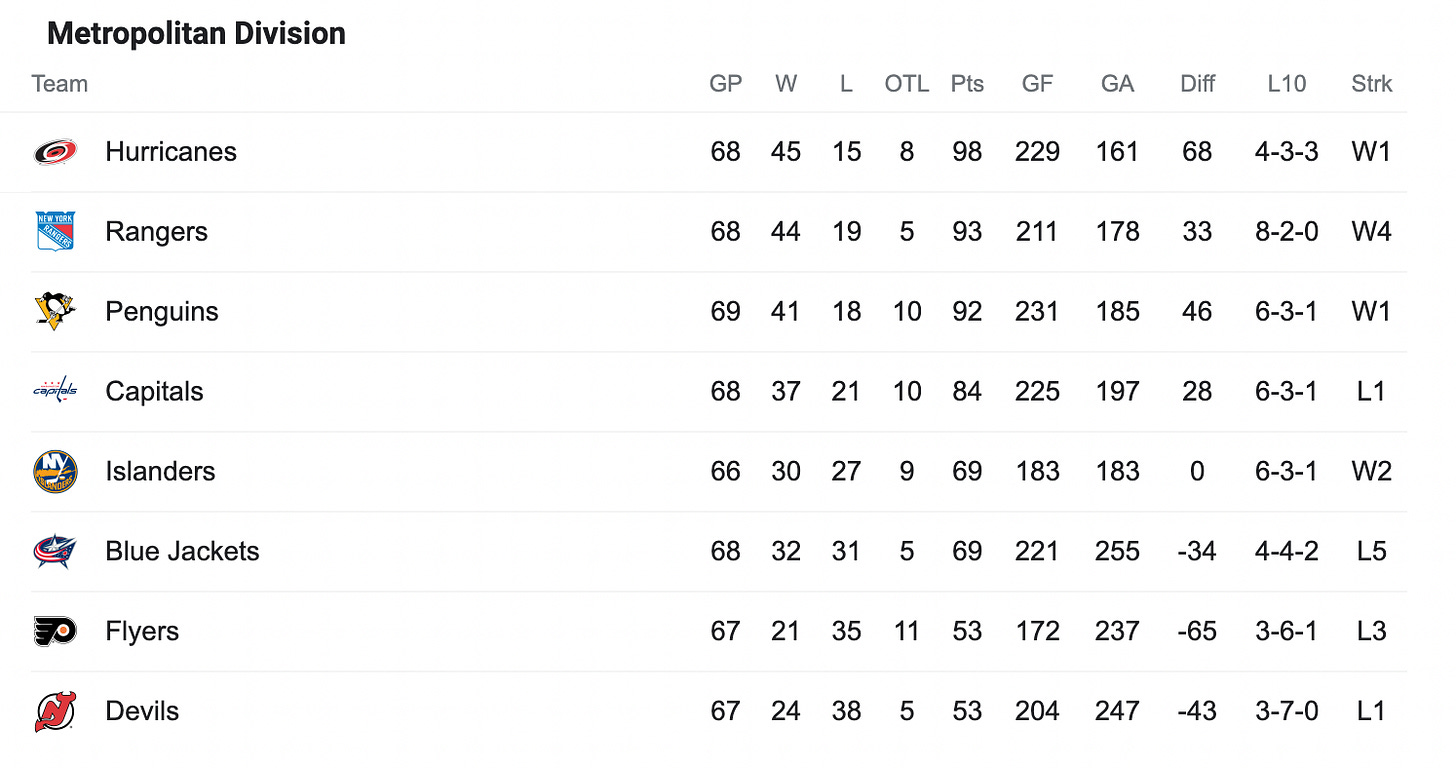Screen dimensions: 1456x768
Task: Click the Flyers team logo
Action: (55, 631)
